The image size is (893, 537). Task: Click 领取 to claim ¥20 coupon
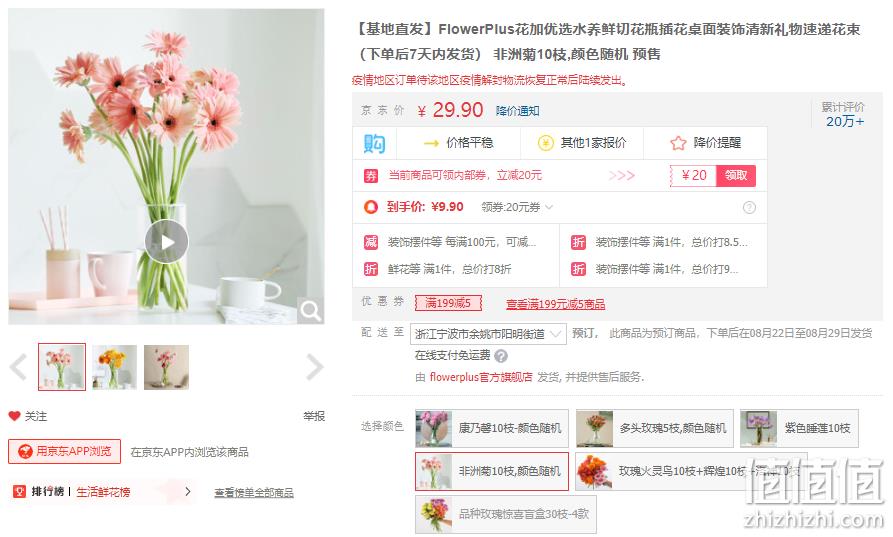pos(736,175)
